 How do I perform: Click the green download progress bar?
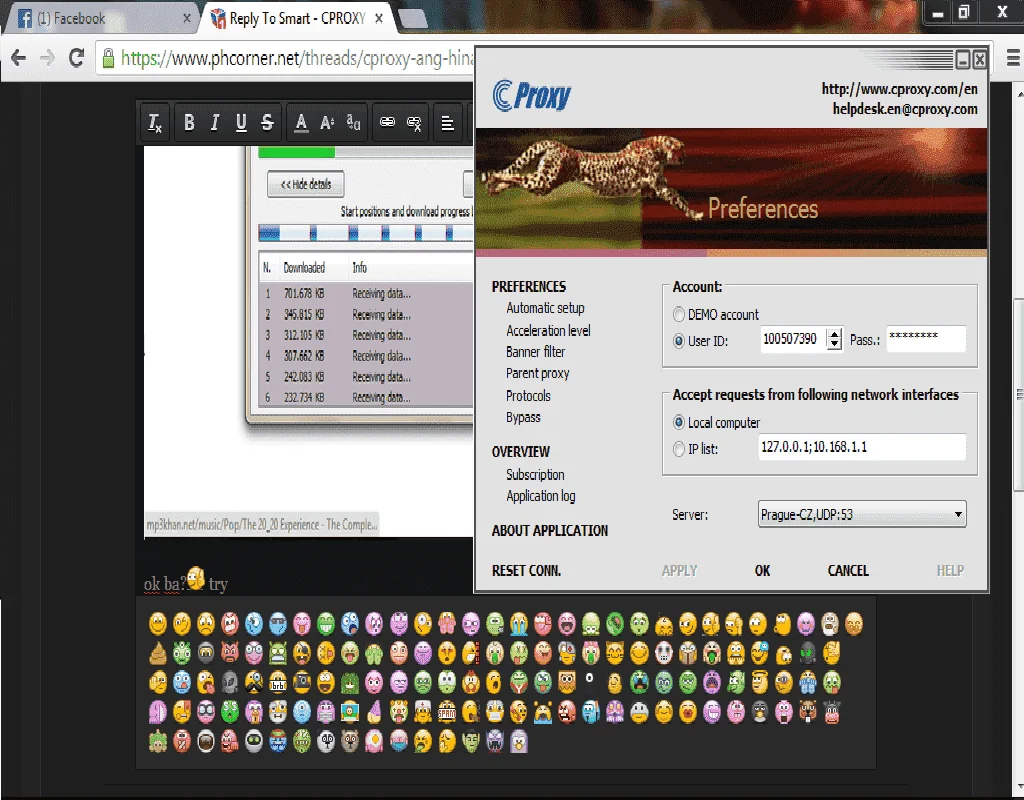point(296,152)
